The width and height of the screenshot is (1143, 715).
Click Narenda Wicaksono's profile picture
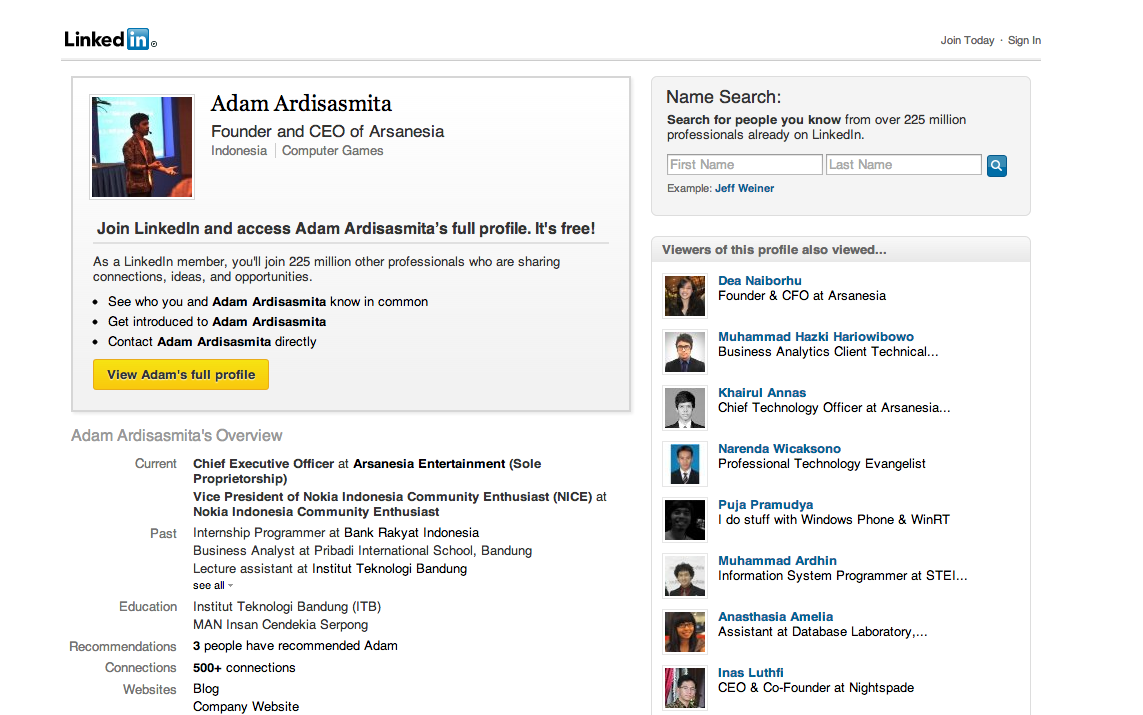point(684,464)
